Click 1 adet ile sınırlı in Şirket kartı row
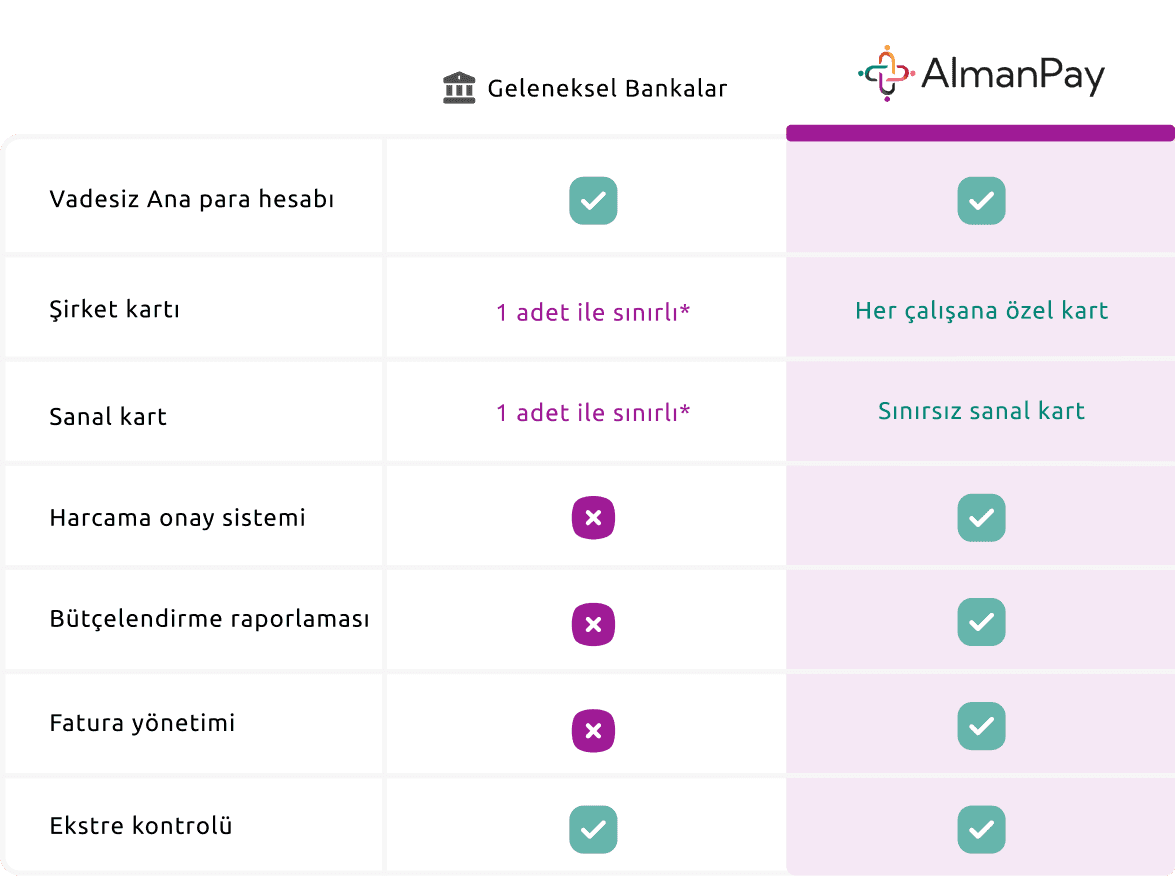 (x=593, y=312)
